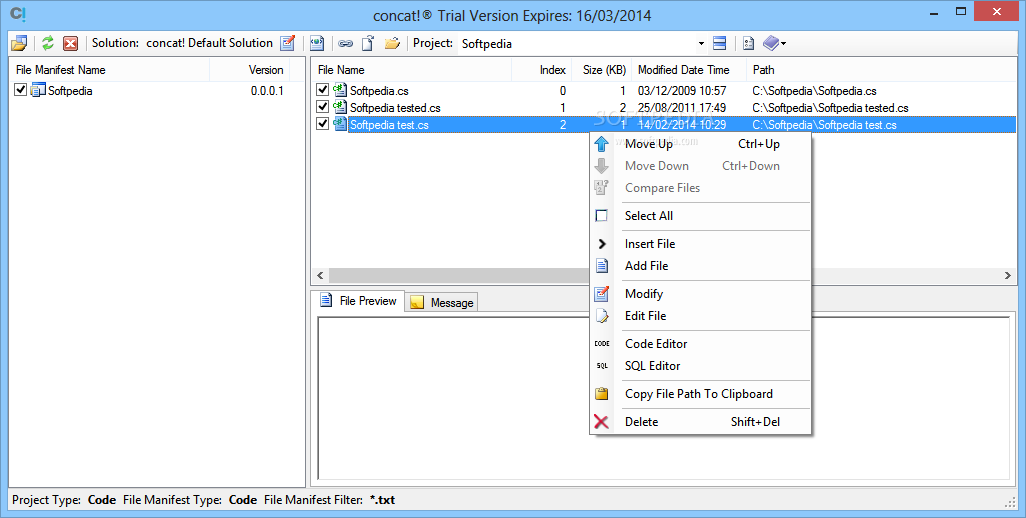1026x518 pixels.
Task: Click the C:\Softpedia\Softpedia test.cs path cell
Action: 824,125
